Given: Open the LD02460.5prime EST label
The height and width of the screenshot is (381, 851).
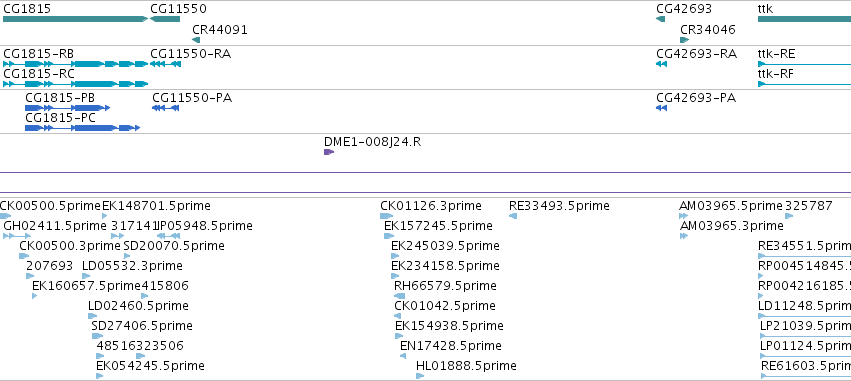Looking at the screenshot, I should pyautogui.click(x=138, y=306).
